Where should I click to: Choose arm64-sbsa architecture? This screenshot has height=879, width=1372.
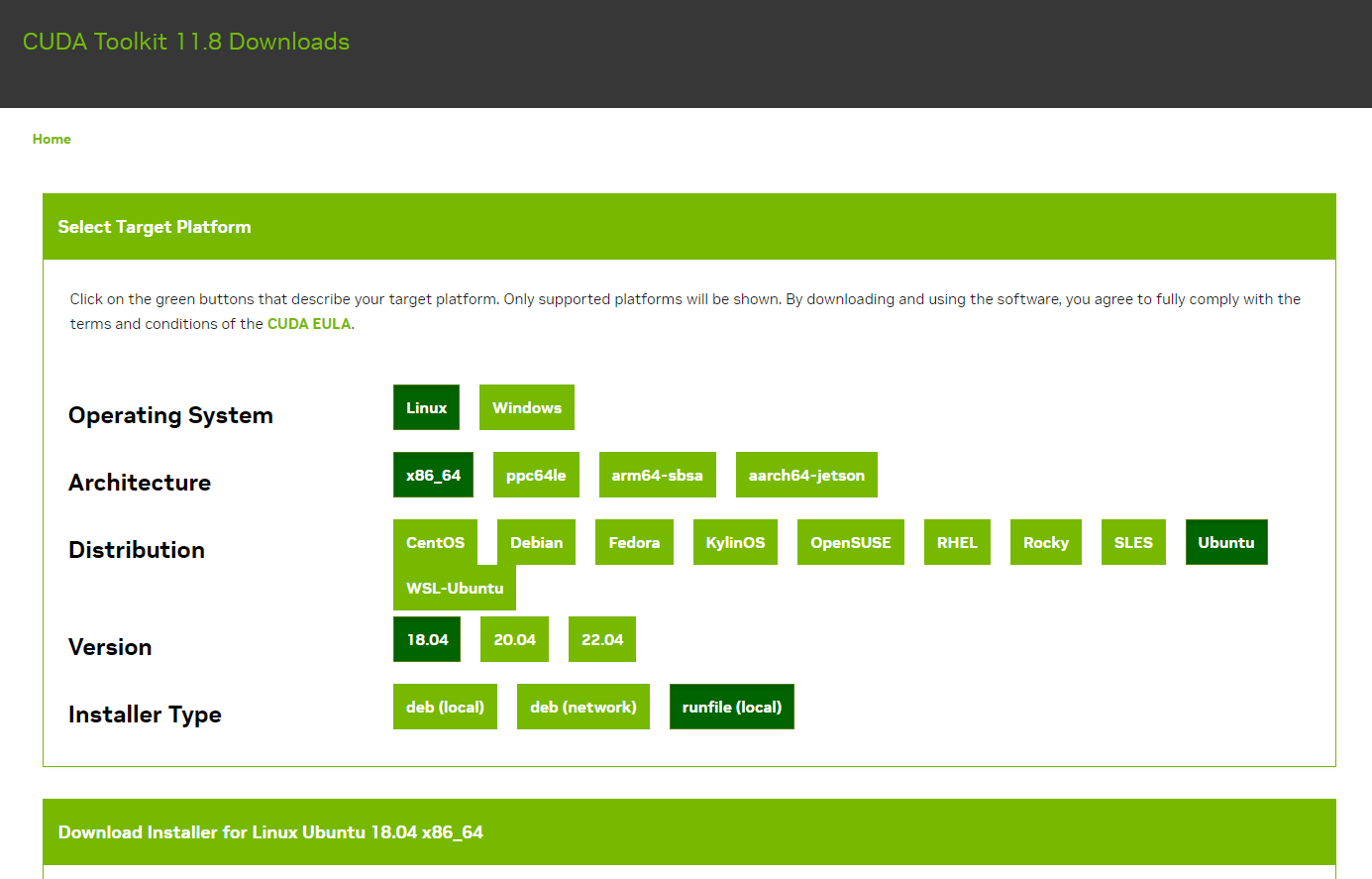[x=658, y=475]
